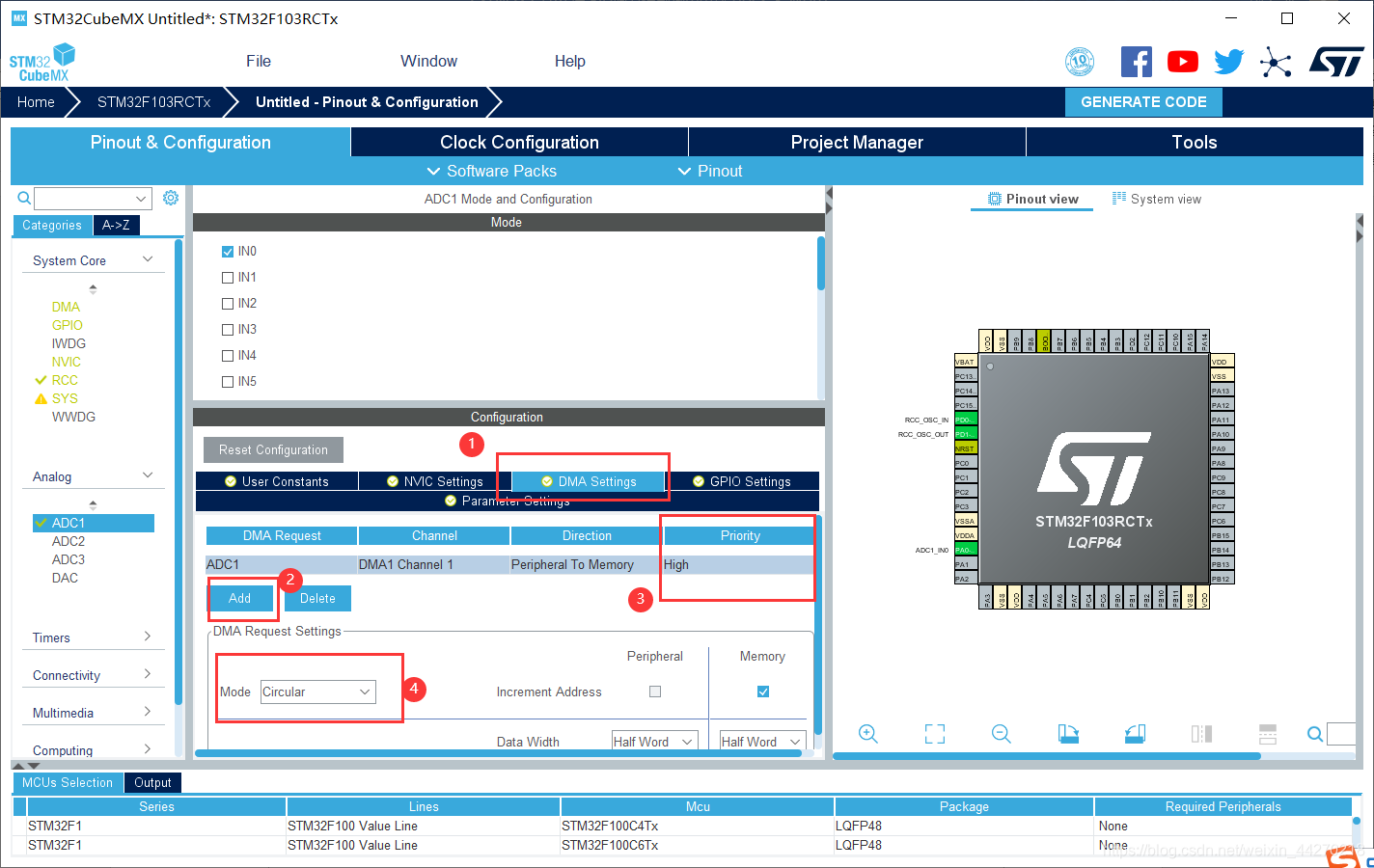
Task: Click STM32F103RCTx breadcrumb
Action: 153,102
